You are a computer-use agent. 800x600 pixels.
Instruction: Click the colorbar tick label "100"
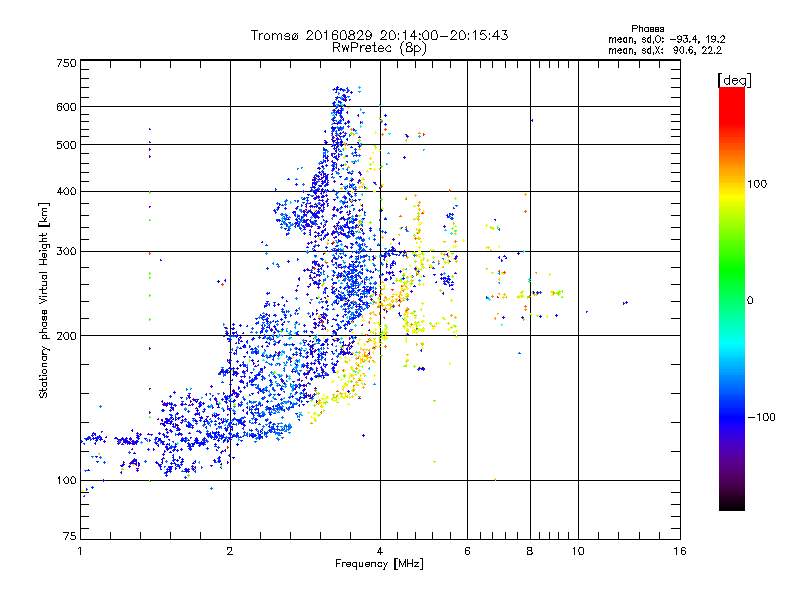(757, 184)
